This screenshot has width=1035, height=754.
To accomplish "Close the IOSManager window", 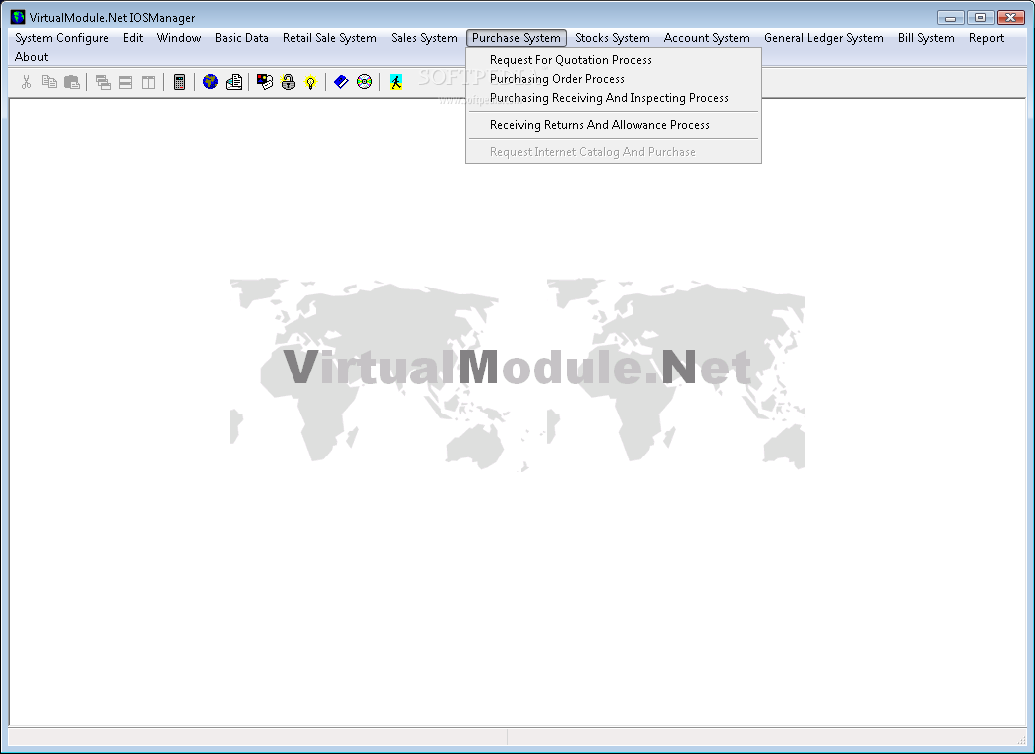I will (x=1010, y=18).
